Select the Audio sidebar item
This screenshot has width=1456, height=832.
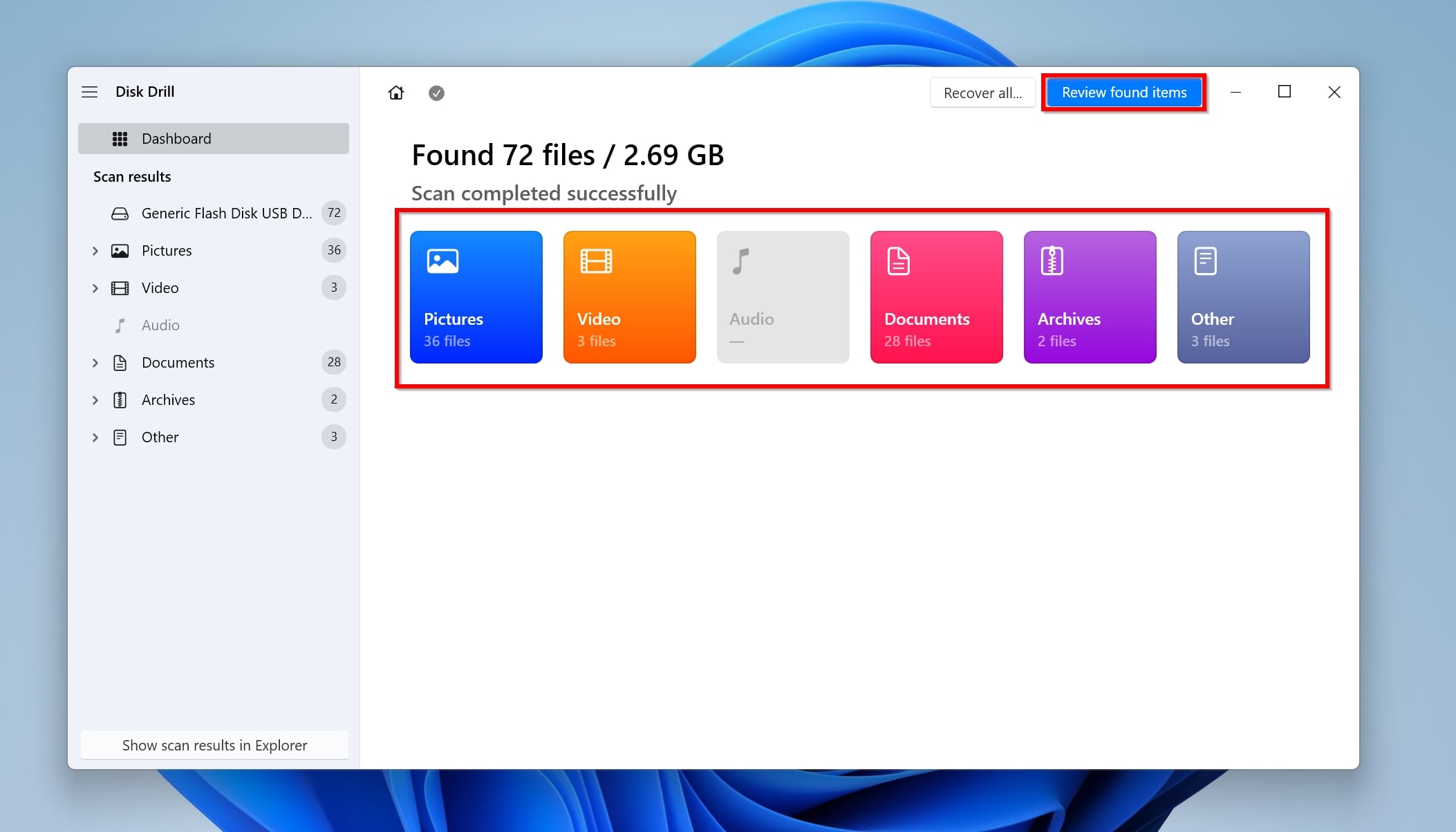pos(160,325)
